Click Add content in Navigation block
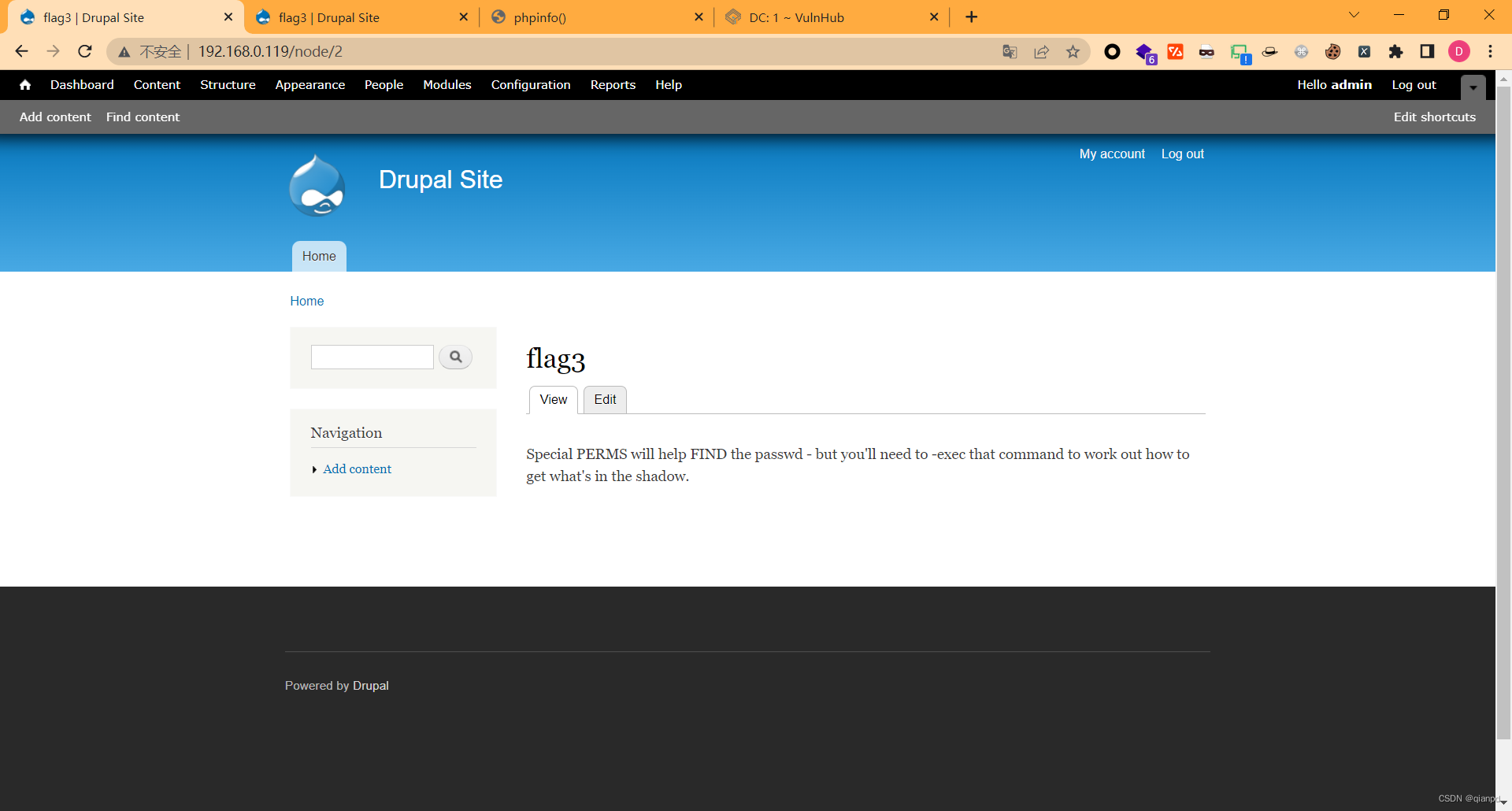1512x811 pixels. [357, 469]
